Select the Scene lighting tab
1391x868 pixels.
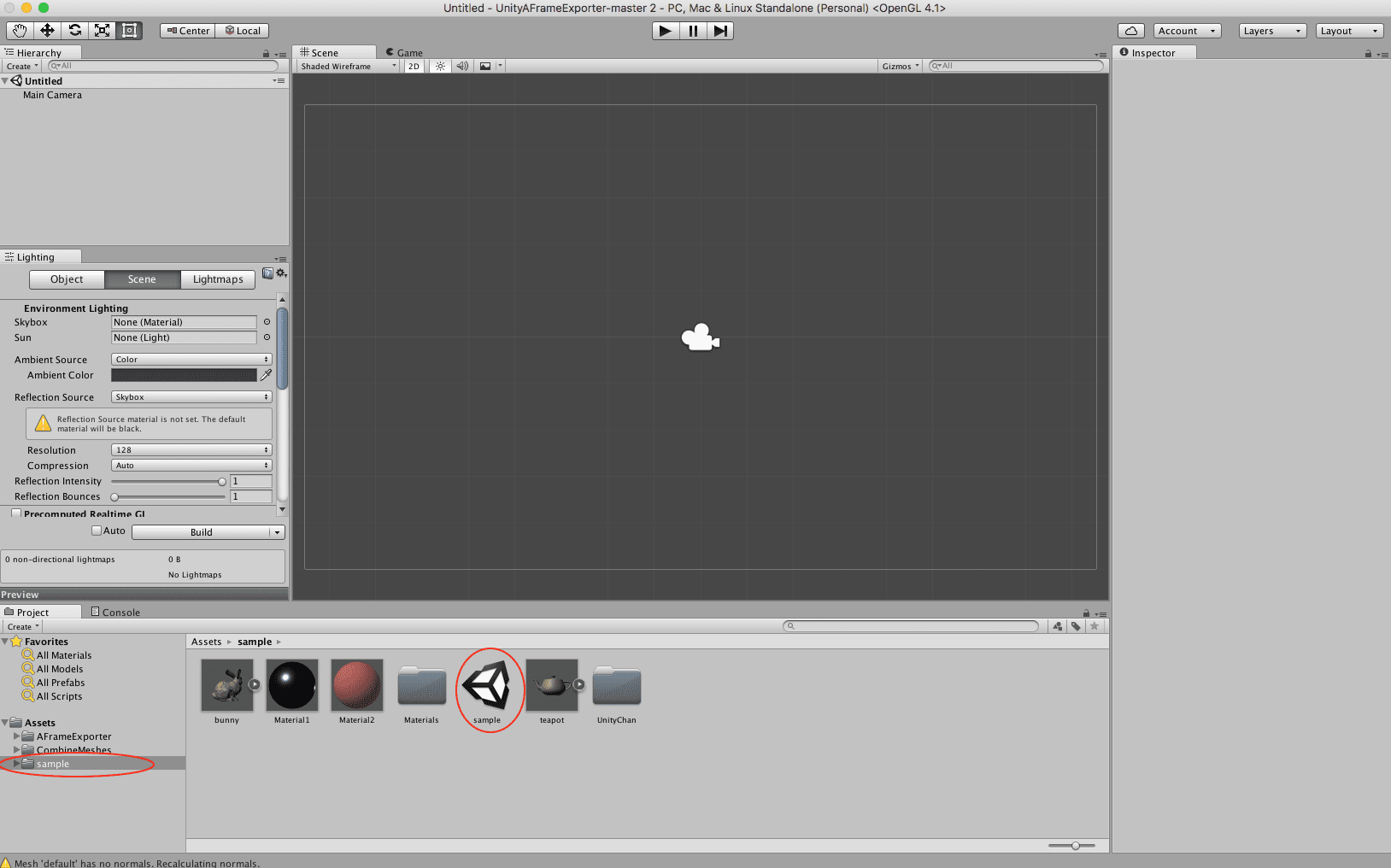[x=142, y=279]
